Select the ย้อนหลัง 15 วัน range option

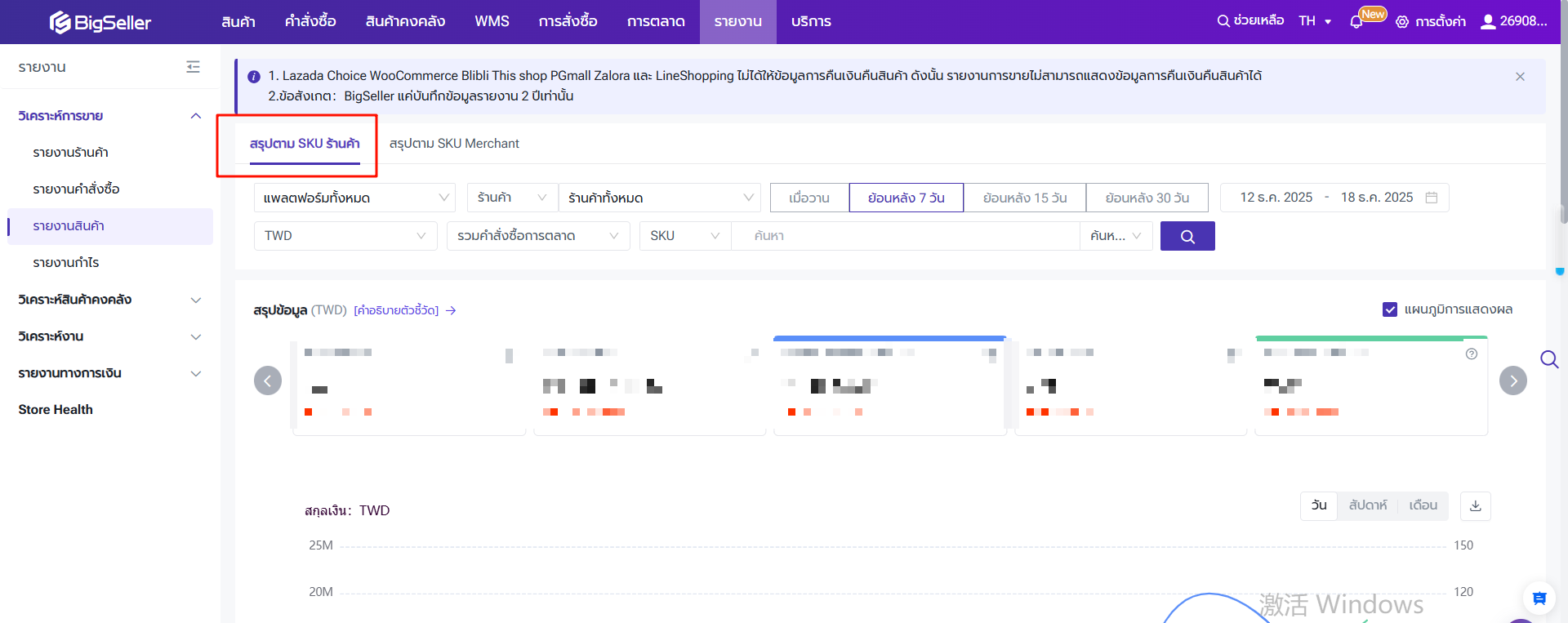pos(1024,198)
